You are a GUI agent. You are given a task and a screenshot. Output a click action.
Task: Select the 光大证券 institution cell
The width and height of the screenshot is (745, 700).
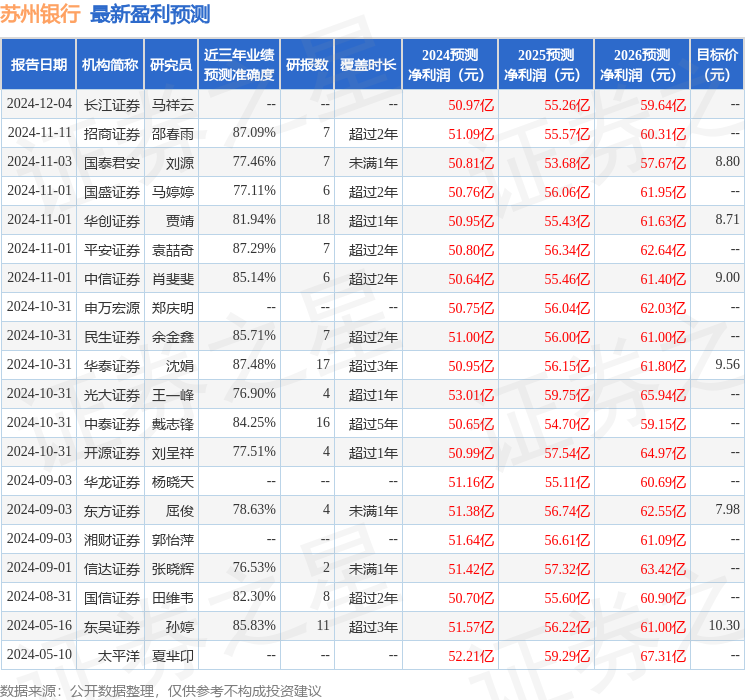tap(112, 395)
